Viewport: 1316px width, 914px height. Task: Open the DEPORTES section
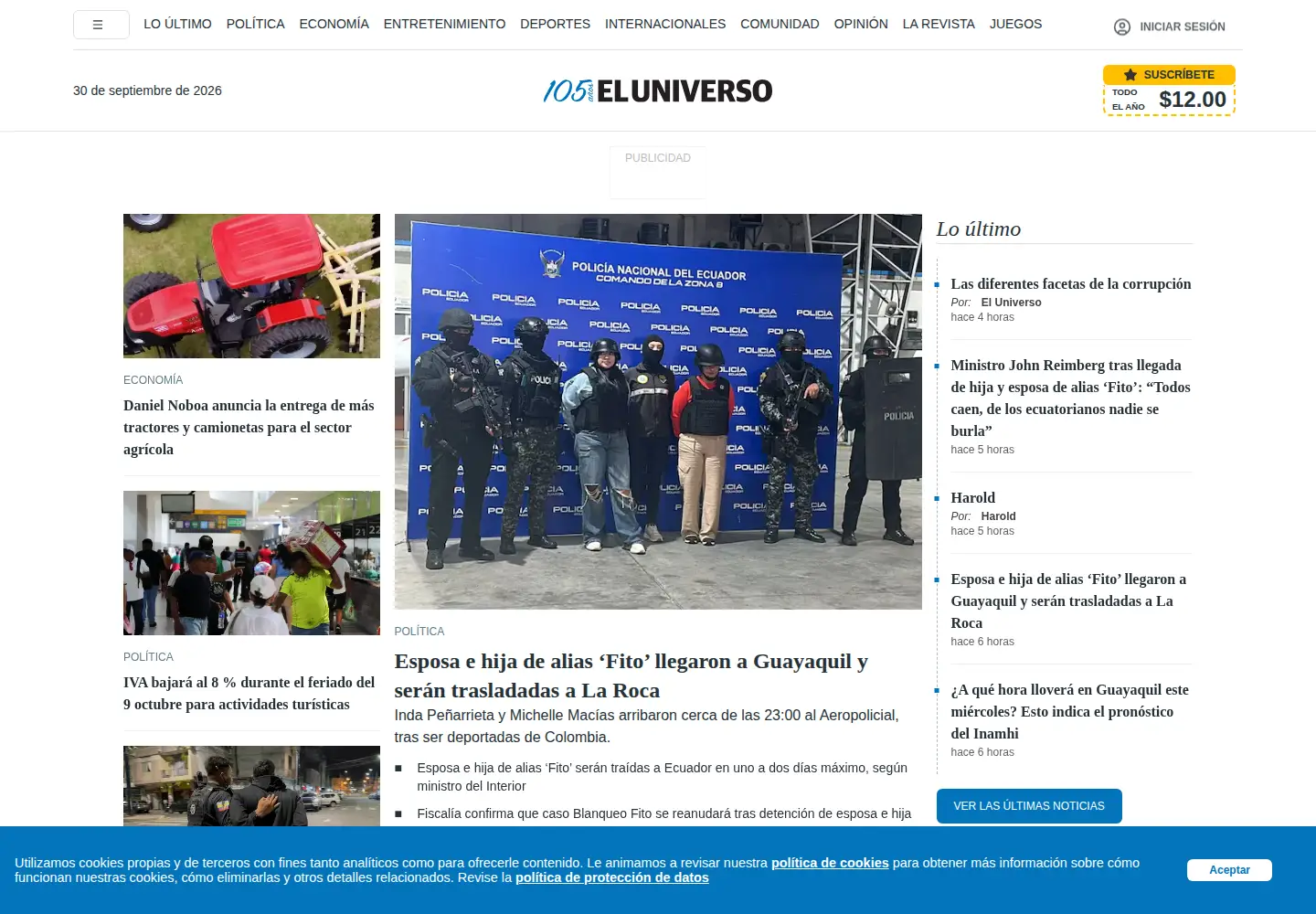point(555,24)
